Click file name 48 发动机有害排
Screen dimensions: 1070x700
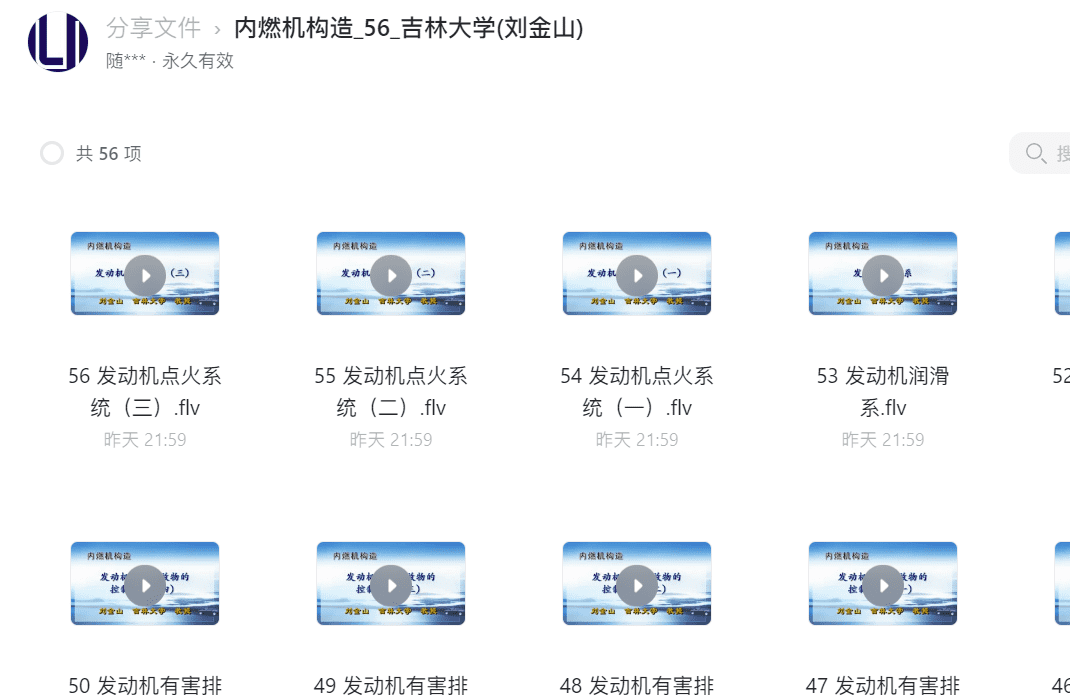tap(637, 686)
